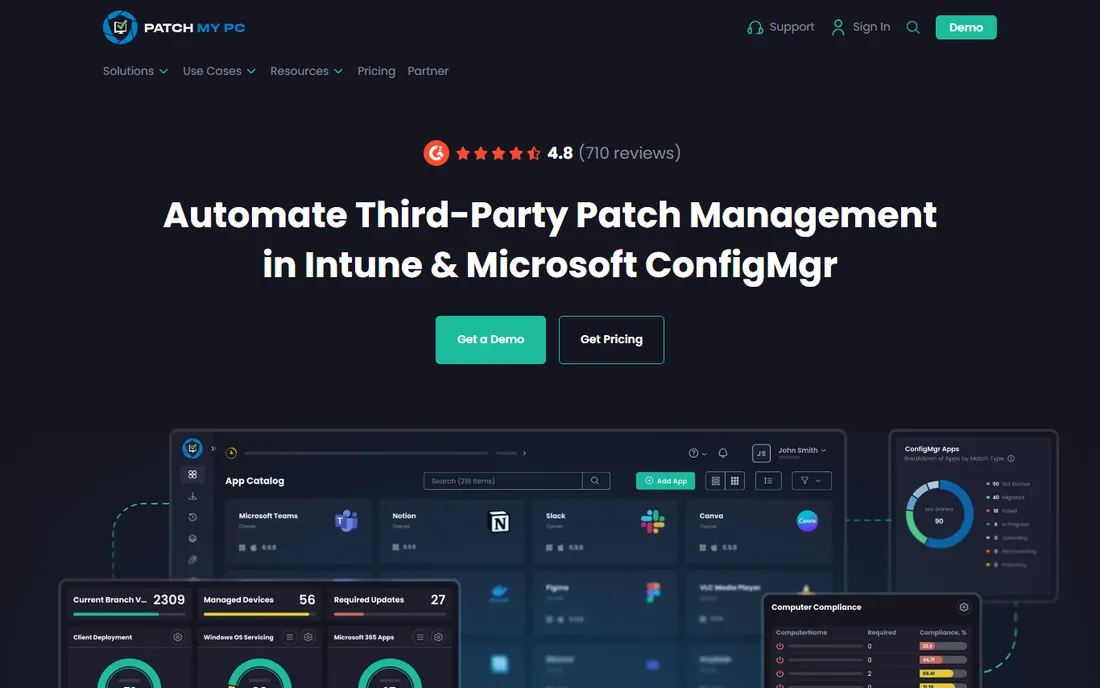Select the layers sidebar icon
This screenshot has height=688, width=1100.
[x=192, y=539]
